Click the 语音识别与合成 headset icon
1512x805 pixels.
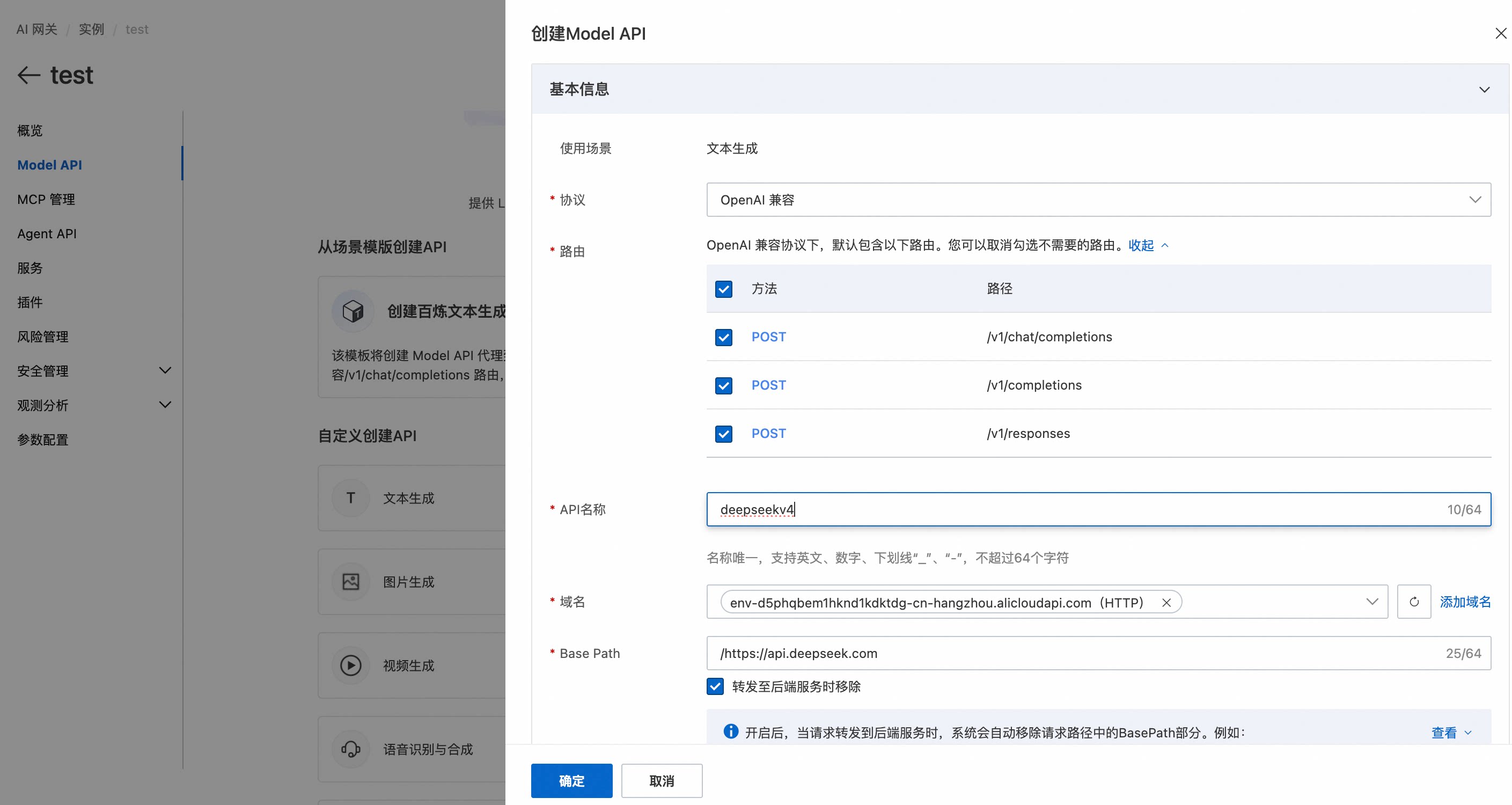coord(350,749)
